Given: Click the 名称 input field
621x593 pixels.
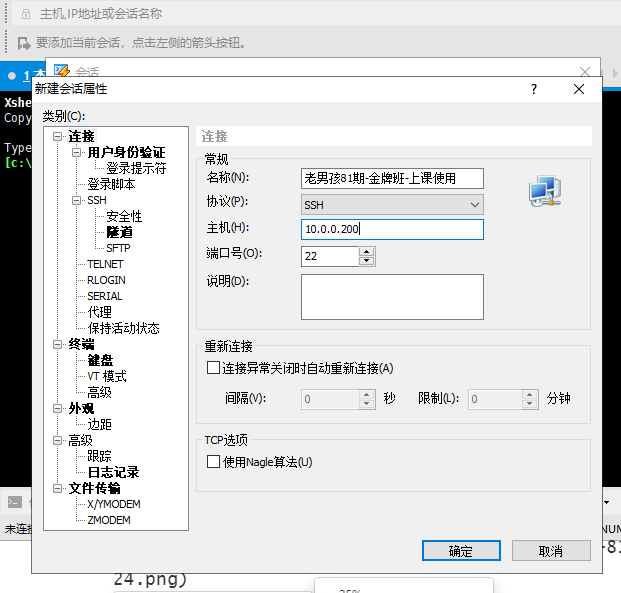Looking at the screenshot, I should click(392, 178).
